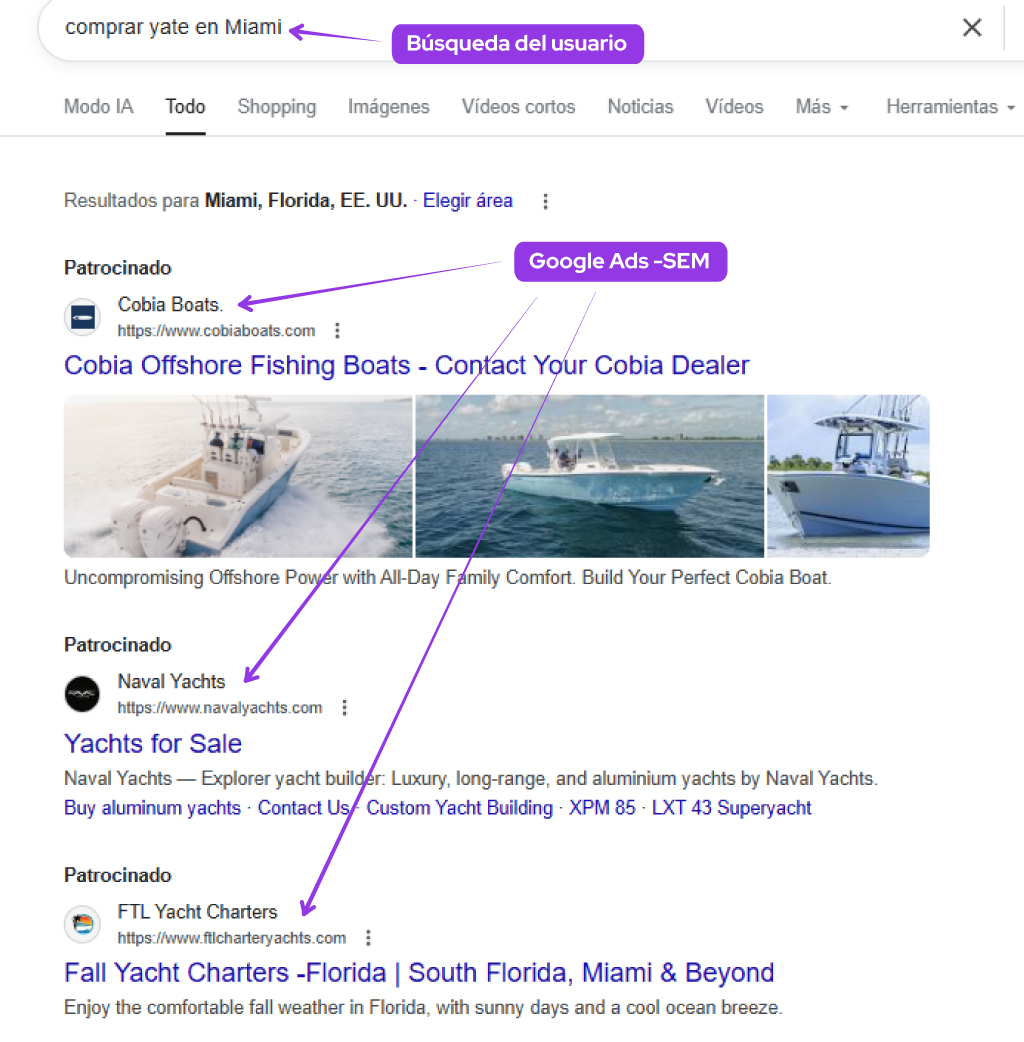The height and width of the screenshot is (1042, 1024).
Task: Click the Naval Yachts favicon icon
Action: coord(82,694)
